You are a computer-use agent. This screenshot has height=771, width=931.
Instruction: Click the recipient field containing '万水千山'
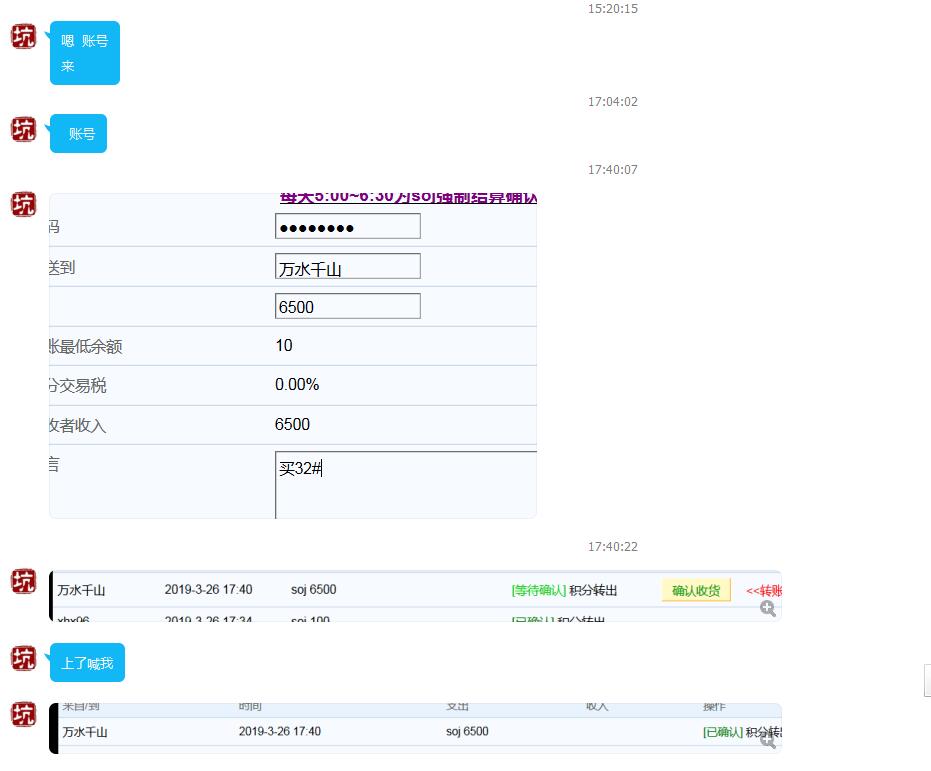tap(347, 267)
